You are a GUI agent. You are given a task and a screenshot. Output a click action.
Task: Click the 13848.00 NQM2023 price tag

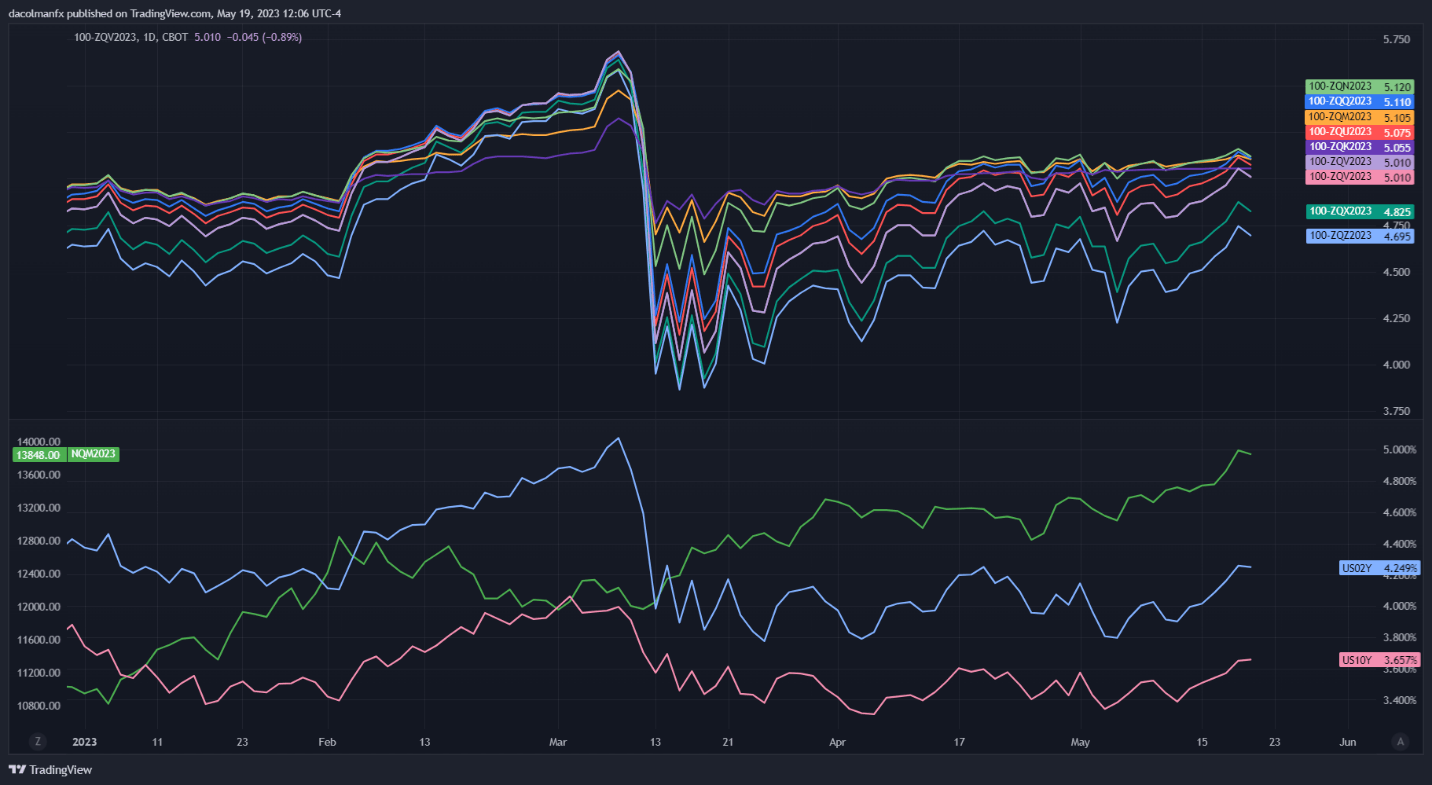click(38, 454)
